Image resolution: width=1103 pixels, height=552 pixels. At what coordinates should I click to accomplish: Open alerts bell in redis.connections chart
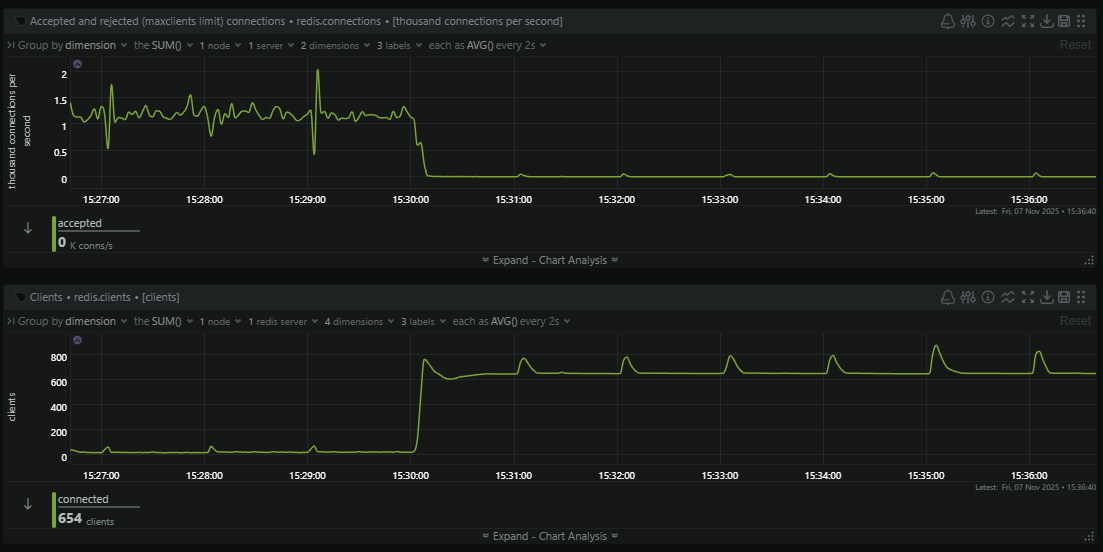click(x=948, y=21)
